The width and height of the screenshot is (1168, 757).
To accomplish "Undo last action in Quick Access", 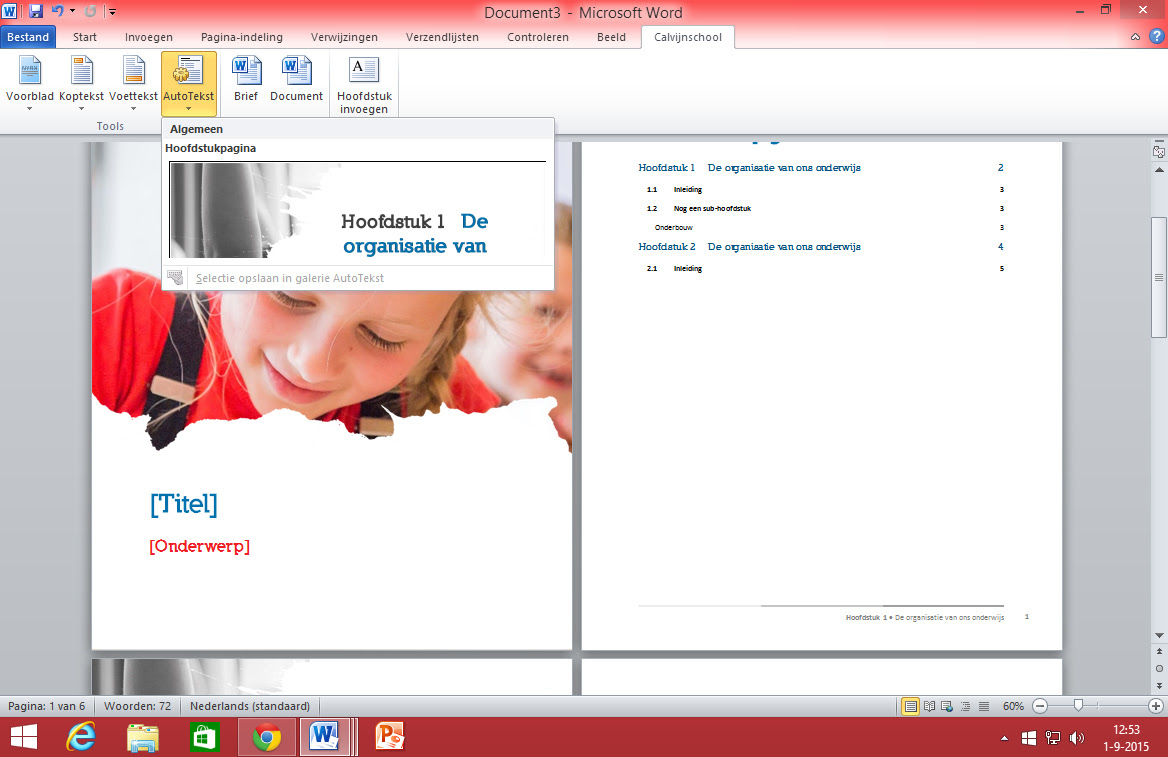I will pyautogui.click(x=57, y=11).
